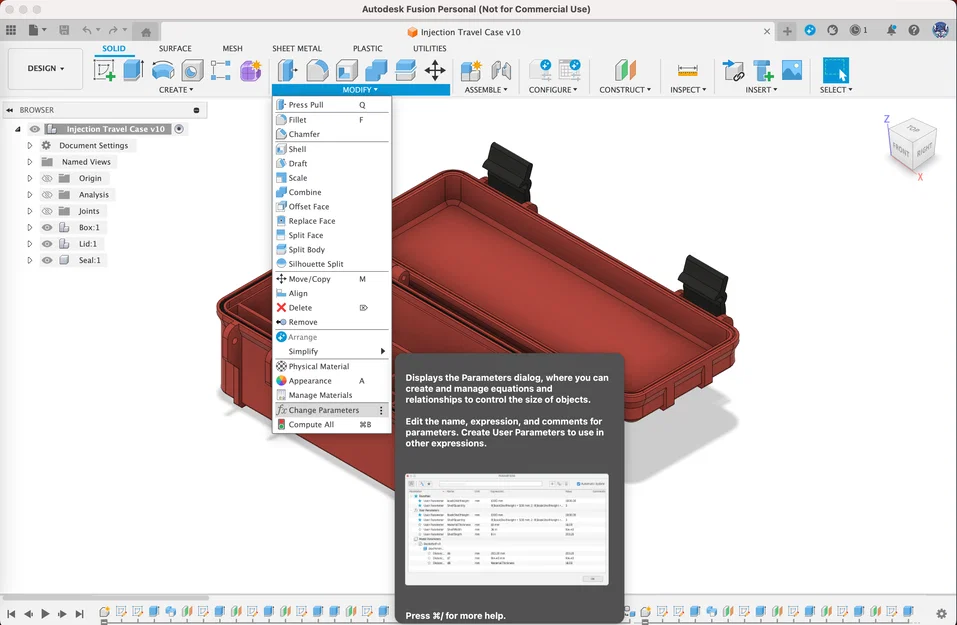Click the Press Pull toolbar icon

[x=287, y=70]
